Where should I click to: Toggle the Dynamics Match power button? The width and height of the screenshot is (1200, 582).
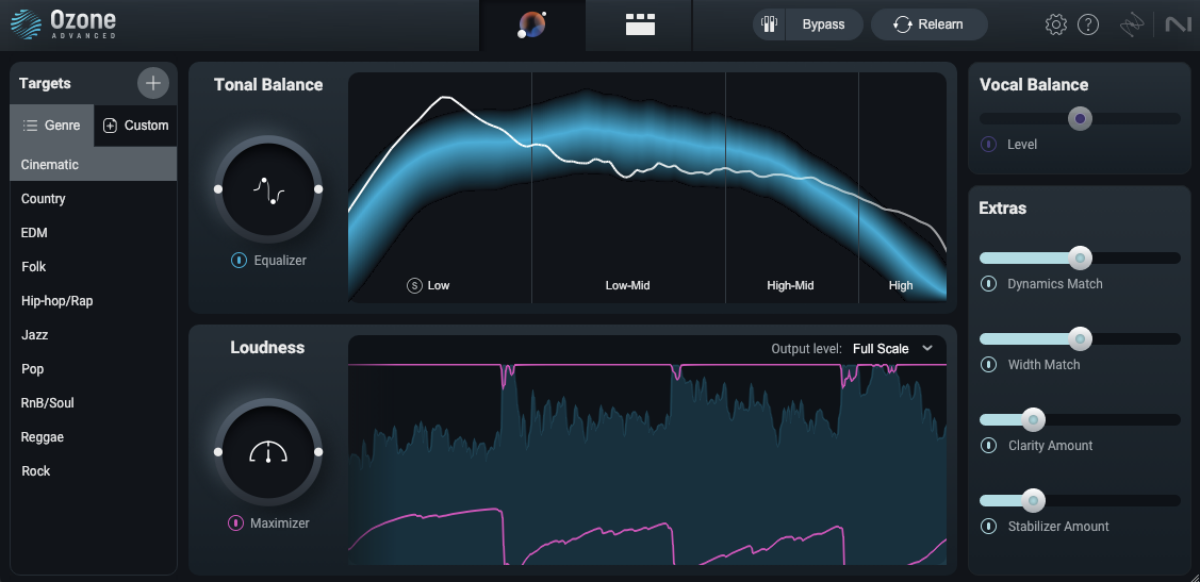[x=988, y=284]
